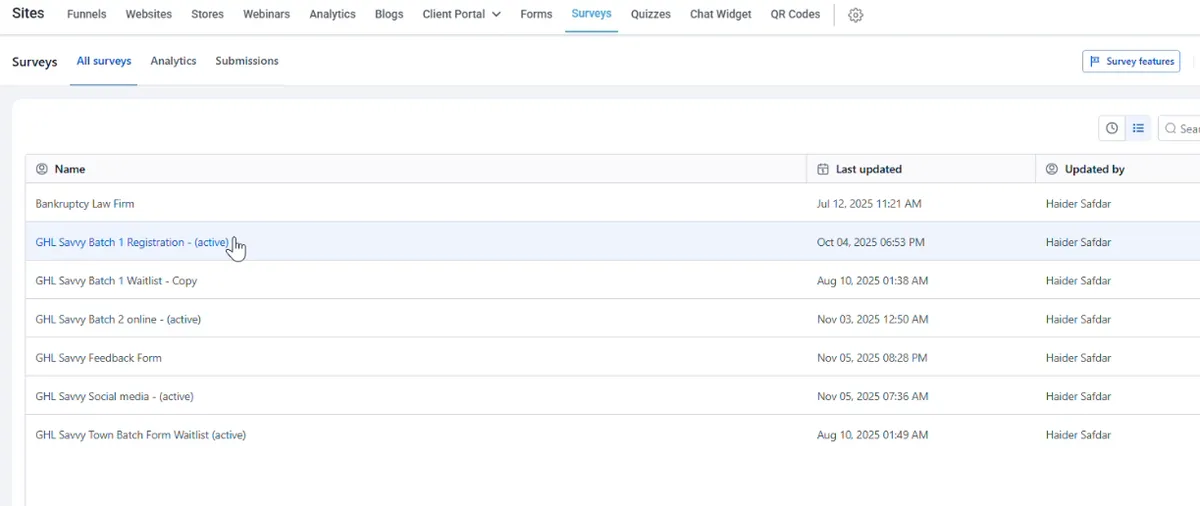The image size is (1200, 506).
Task: Click the date Nov 05, 2025 08:28 PM
Action: (x=872, y=358)
